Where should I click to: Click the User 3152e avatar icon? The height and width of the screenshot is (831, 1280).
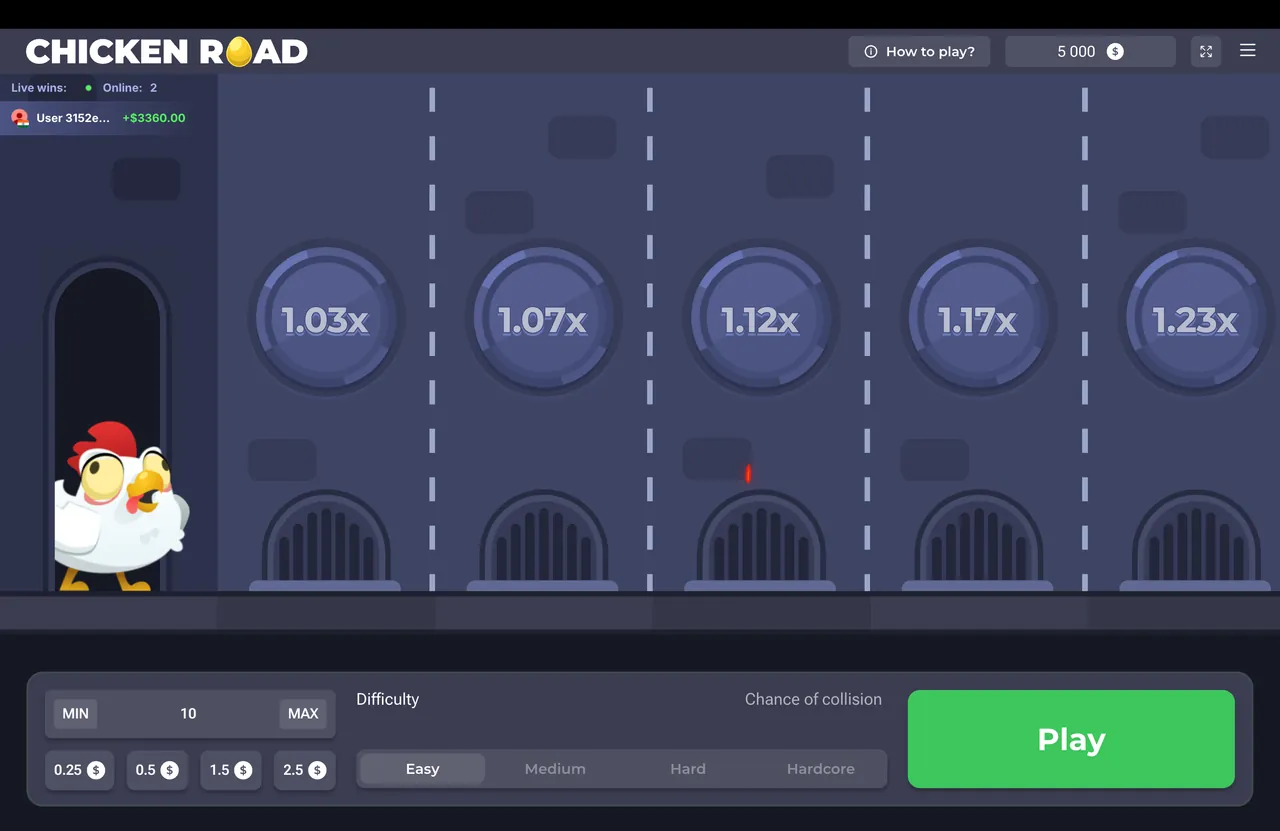tap(20, 117)
